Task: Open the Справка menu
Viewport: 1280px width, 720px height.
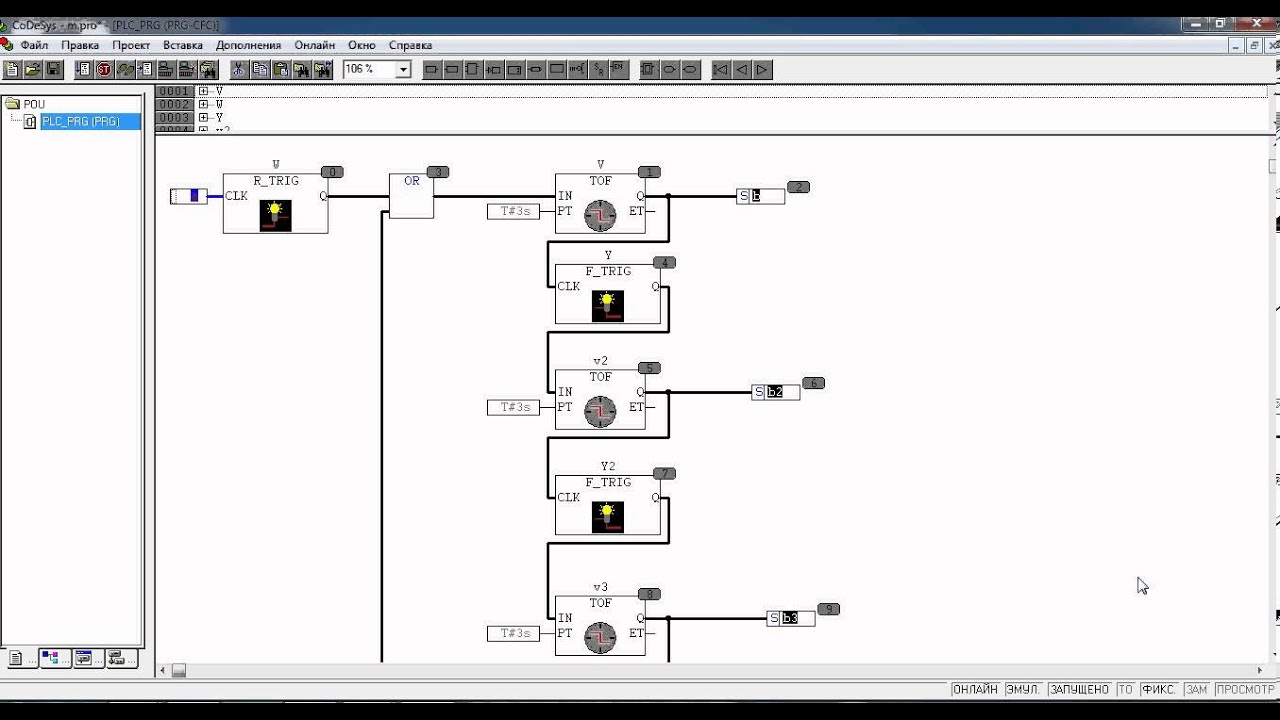Action: click(x=410, y=45)
